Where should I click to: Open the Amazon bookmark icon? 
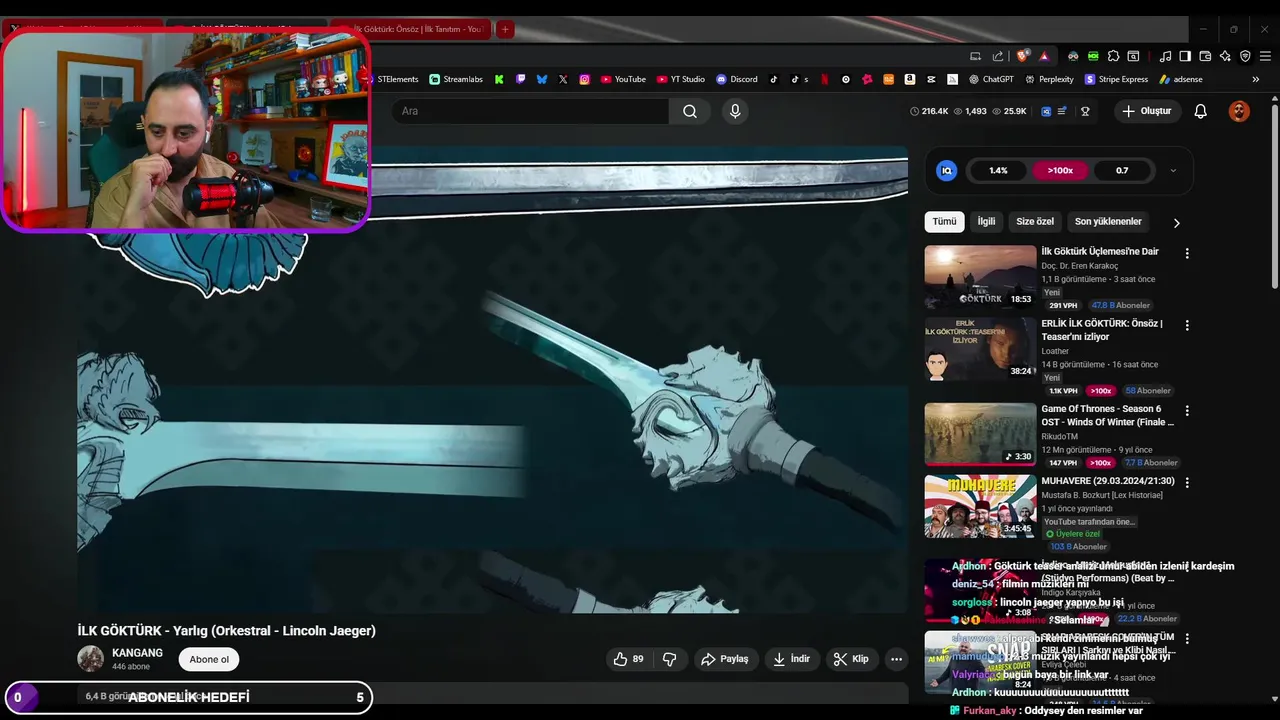tap(909, 79)
